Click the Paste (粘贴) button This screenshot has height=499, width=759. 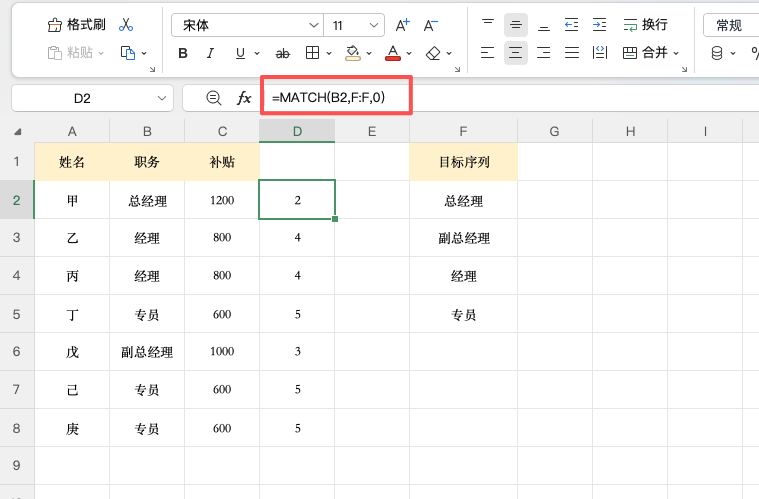click(71, 53)
